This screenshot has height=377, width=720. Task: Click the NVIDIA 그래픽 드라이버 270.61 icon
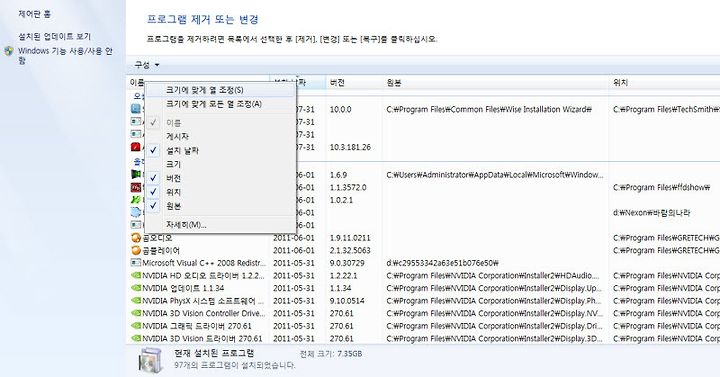click(x=135, y=326)
